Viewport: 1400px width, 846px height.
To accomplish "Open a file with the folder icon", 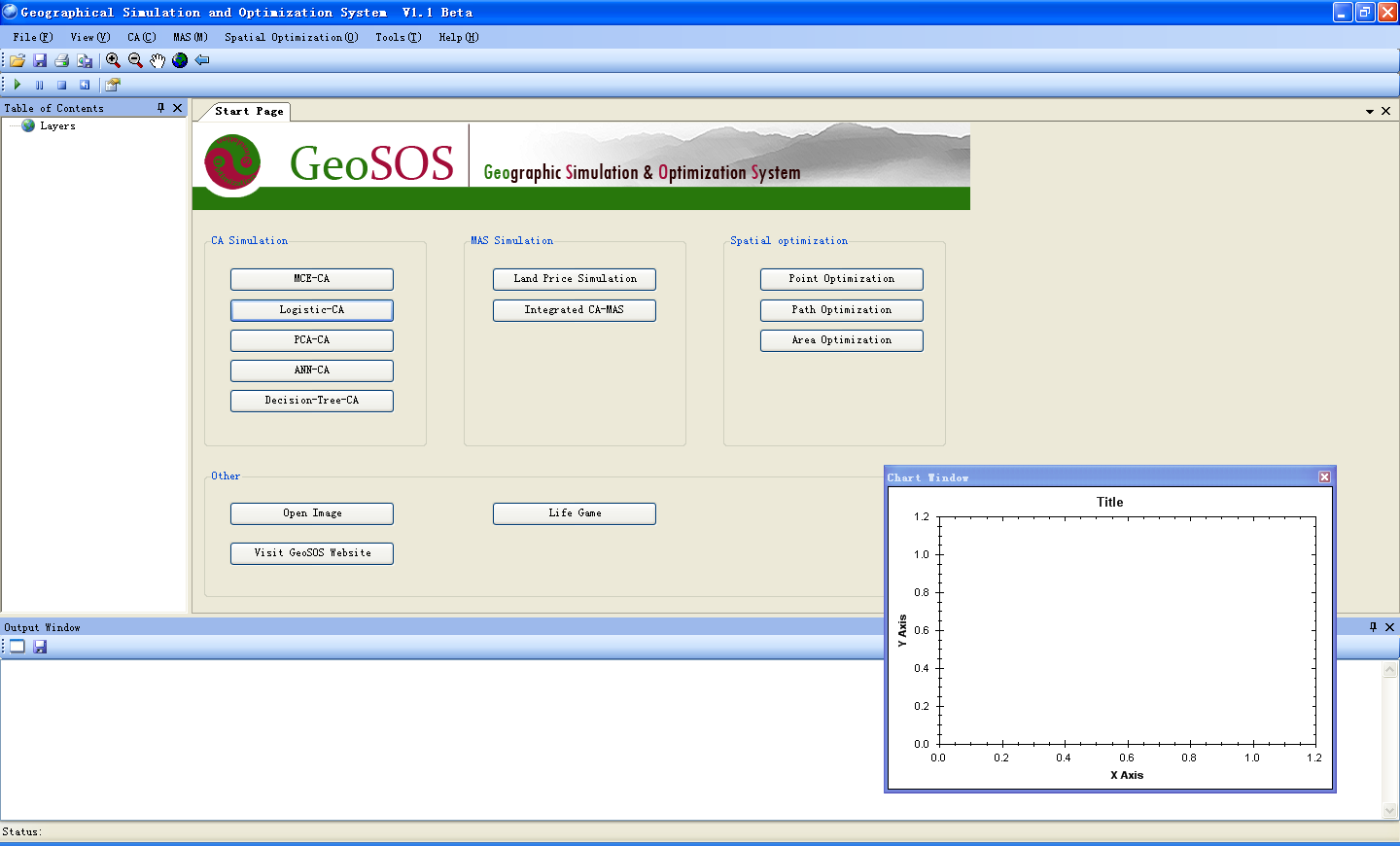I will click(17, 60).
